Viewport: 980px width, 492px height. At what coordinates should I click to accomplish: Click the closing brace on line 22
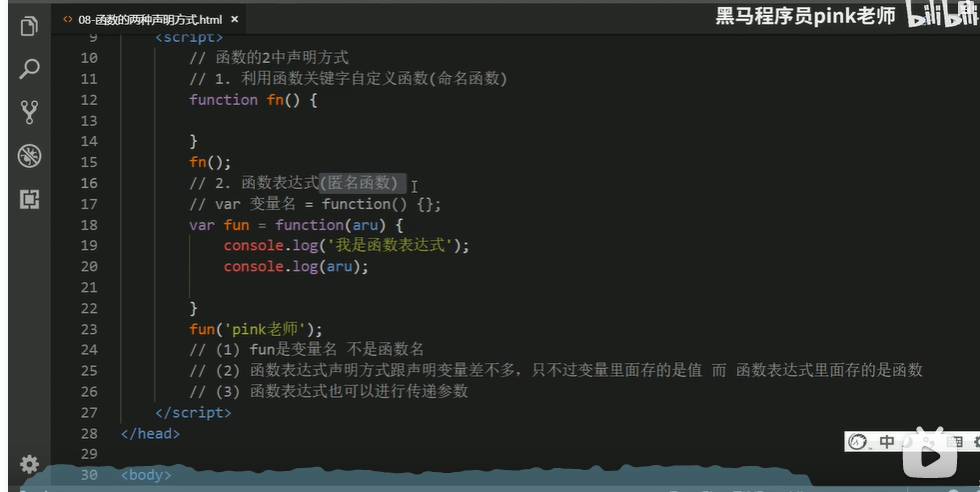(x=193, y=308)
